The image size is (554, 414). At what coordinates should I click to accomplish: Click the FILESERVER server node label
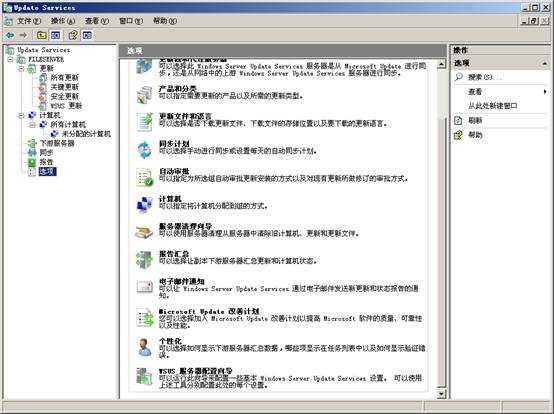point(46,59)
